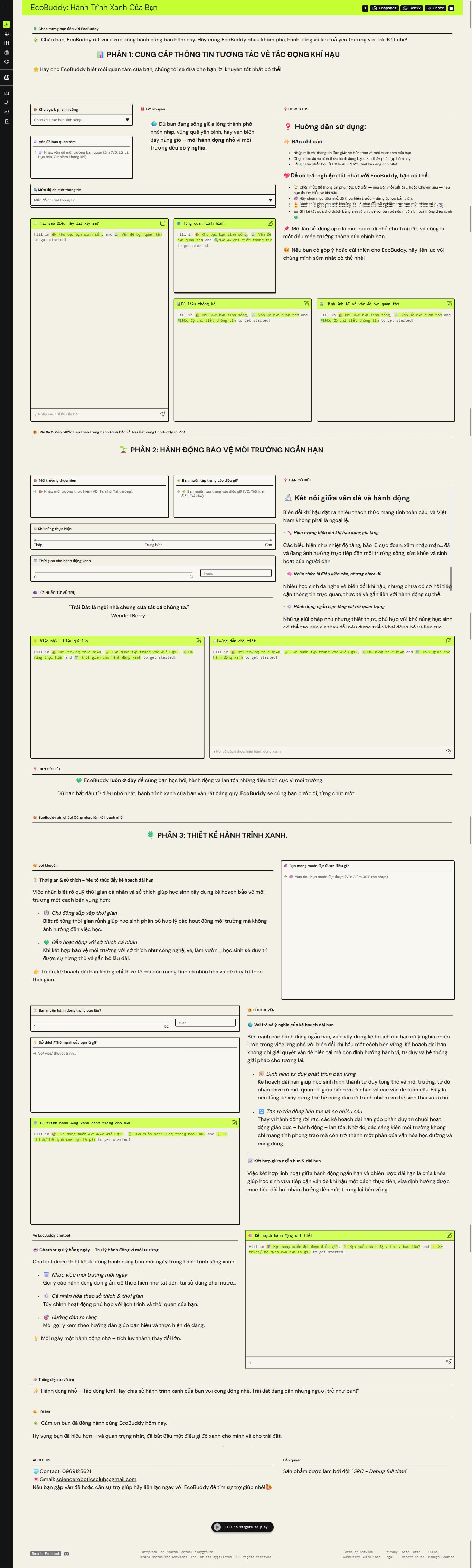Edit the 'Hình ảnh AI về vấn đề' widget
Viewport: 472px width, 1568px height.
click(449, 303)
